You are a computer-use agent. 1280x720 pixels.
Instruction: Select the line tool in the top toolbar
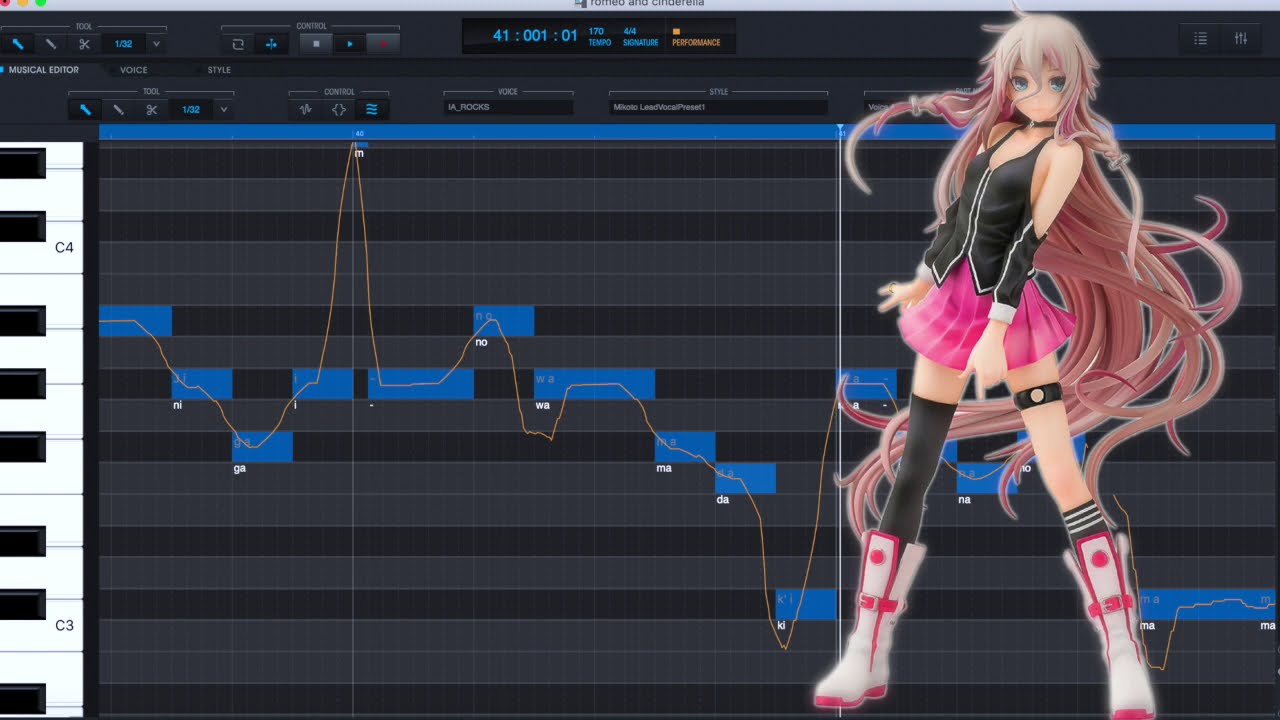[x=51, y=44]
